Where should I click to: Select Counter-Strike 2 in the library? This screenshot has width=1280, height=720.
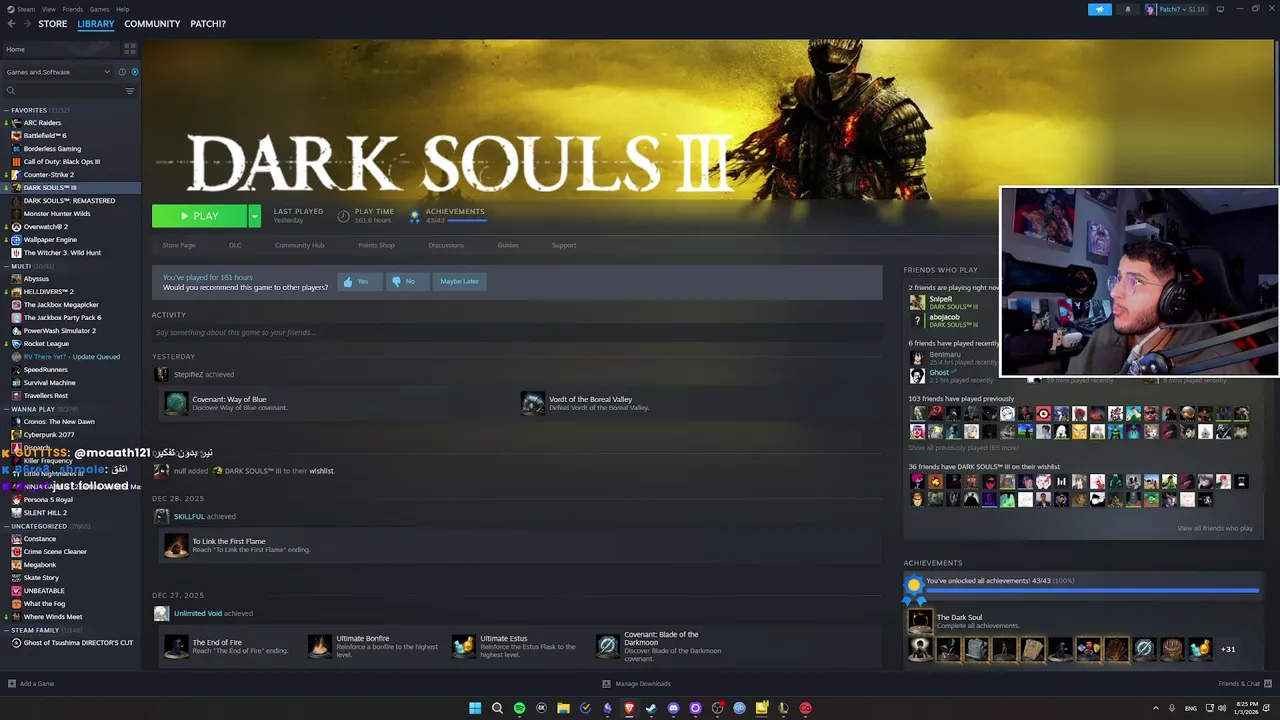pyautogui.click(x=48, y=175)
